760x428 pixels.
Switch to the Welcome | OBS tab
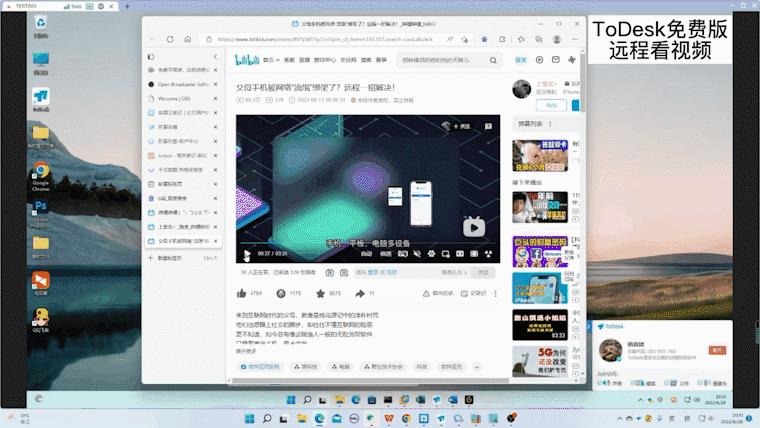pyautogui.click(x=183, y=98)
